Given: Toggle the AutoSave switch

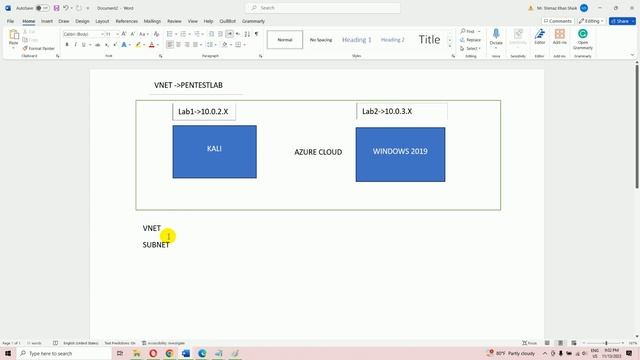Looking at the screenshot, I should pos(42,8).
